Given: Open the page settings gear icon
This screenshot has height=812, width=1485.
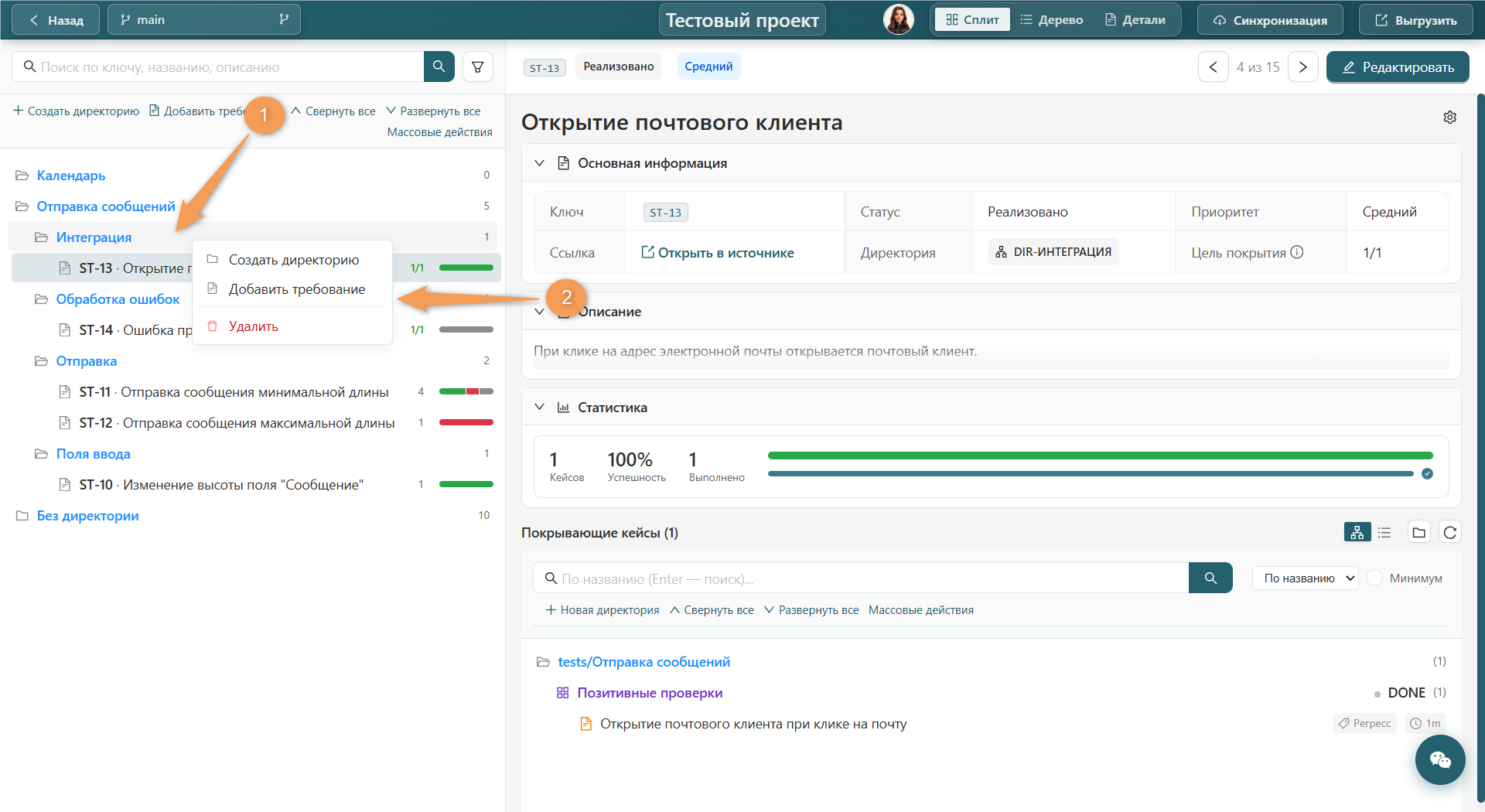Looking at the screenshot, I should pos(1449,117).
